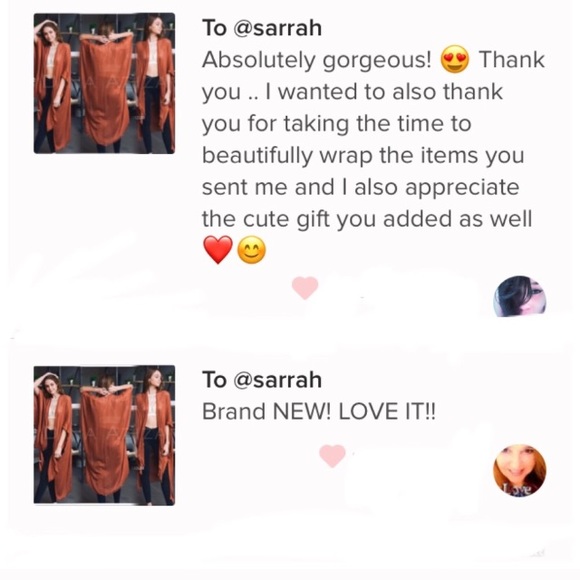Open the bottom rust kimono product thumbnail
The width and height of the screenshot is (580, 580).
click(104, 435)
